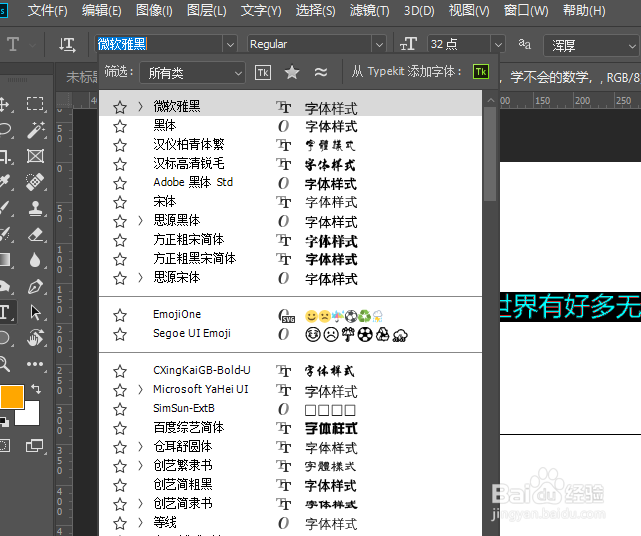
Task: Click the font list scrollbar thumb
Action: pyautogui.click(x=490, y=154)
